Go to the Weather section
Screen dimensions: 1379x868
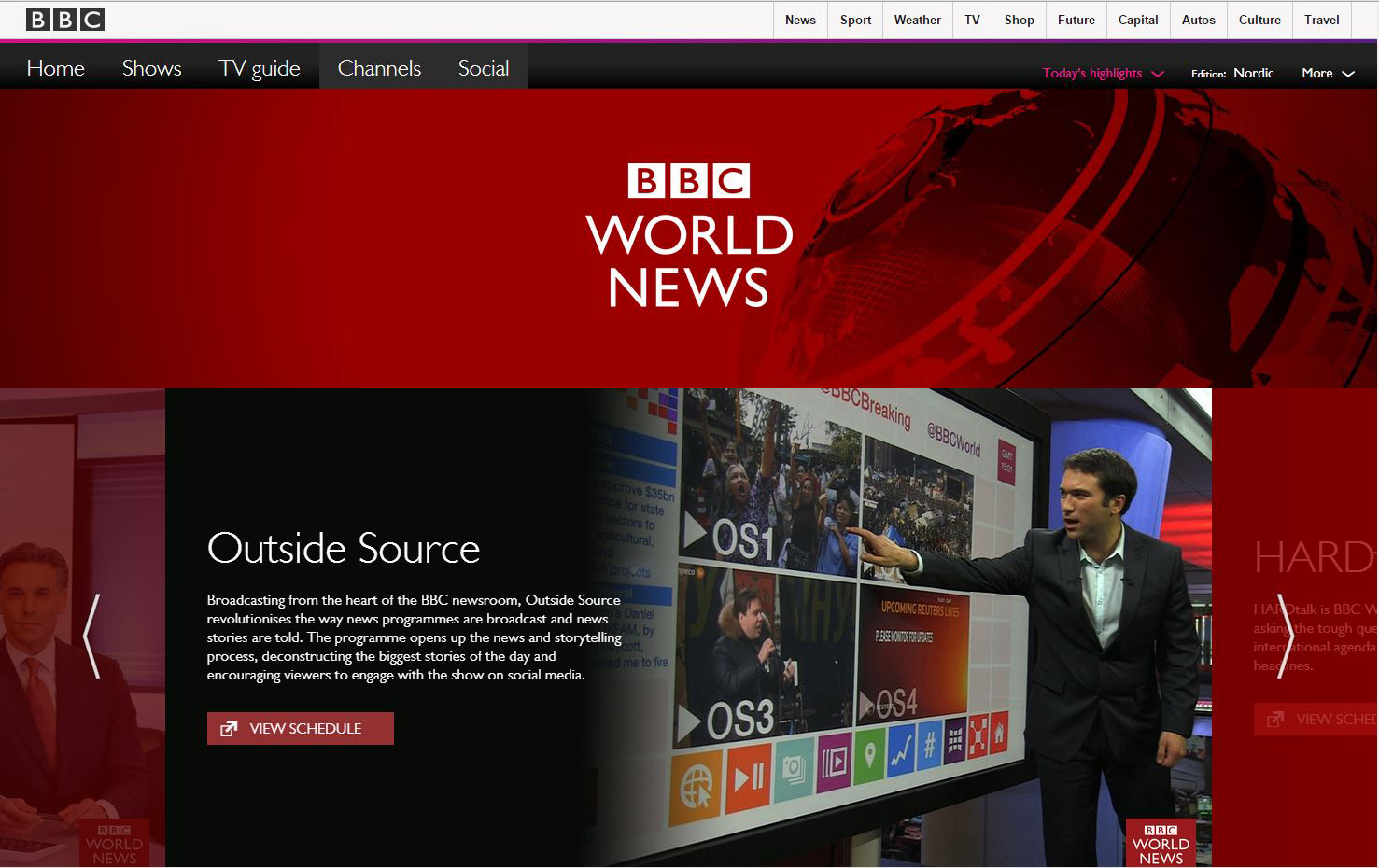(918, 20)
